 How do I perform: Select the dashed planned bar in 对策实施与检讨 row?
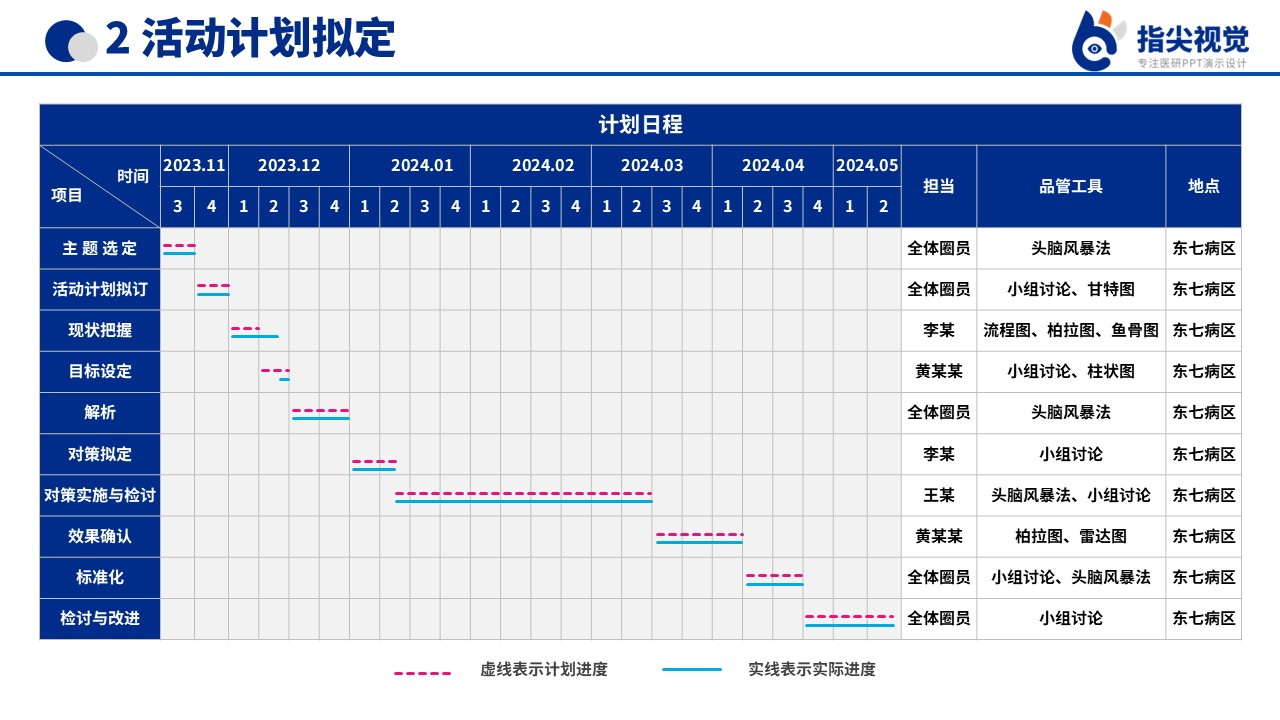pyautogui.click(x=523, y=493)
